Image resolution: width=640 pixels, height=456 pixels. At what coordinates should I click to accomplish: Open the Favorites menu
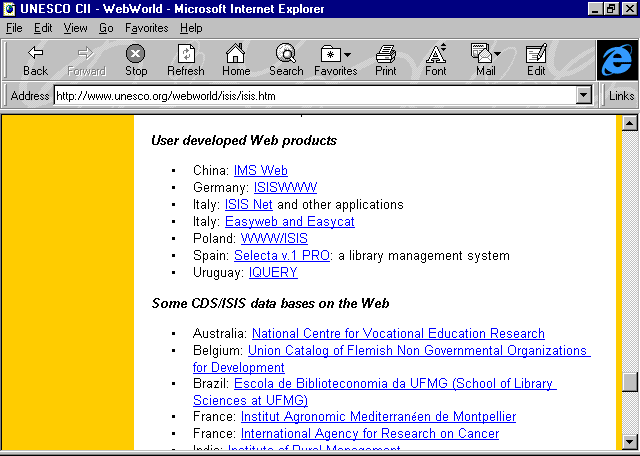click(147, 28)
